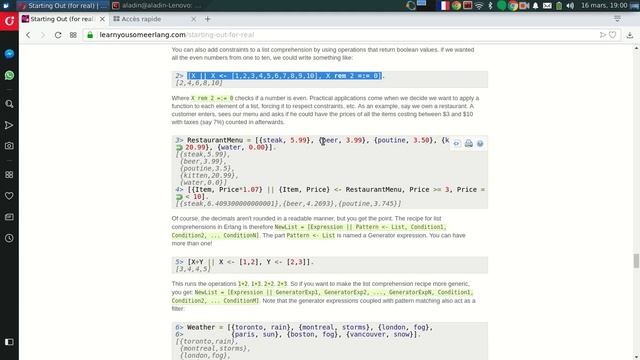Switch to aladin@aladin-Lenovo terminal taskbar window
The height and width of the screenshot is (360, 640).
[x=157, y=6]
